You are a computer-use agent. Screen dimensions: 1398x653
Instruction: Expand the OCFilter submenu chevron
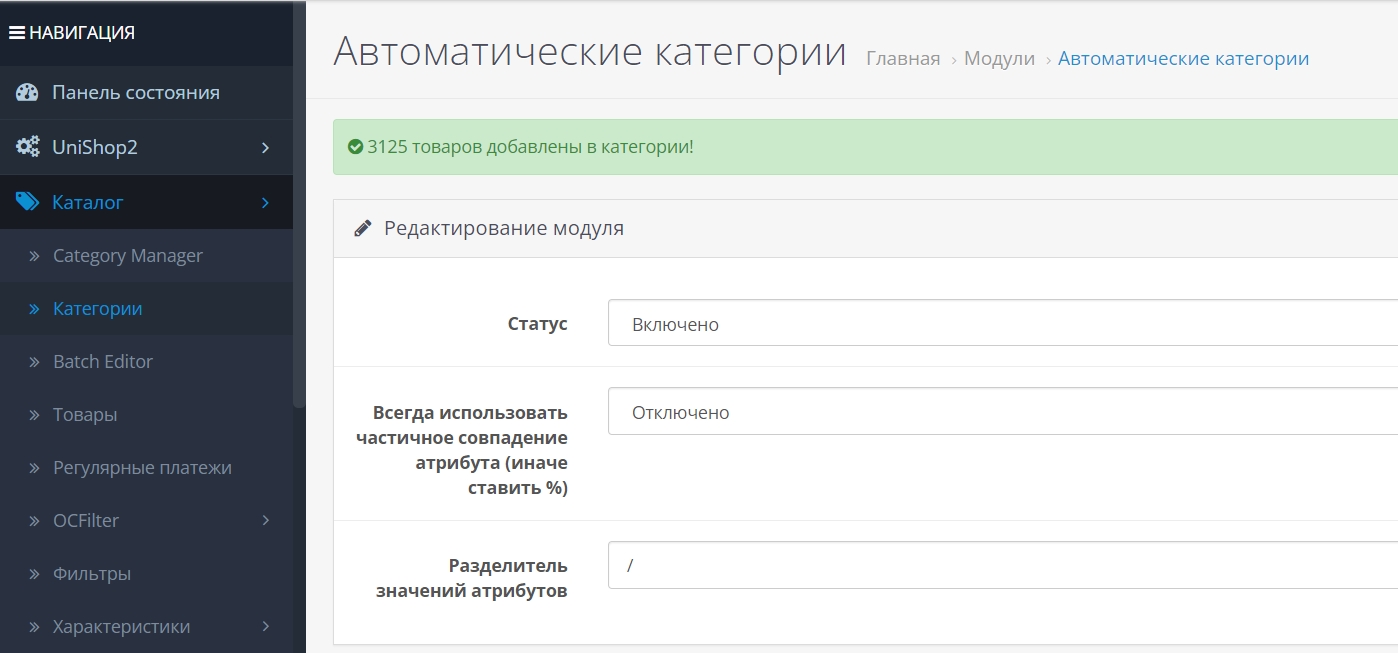265,520
